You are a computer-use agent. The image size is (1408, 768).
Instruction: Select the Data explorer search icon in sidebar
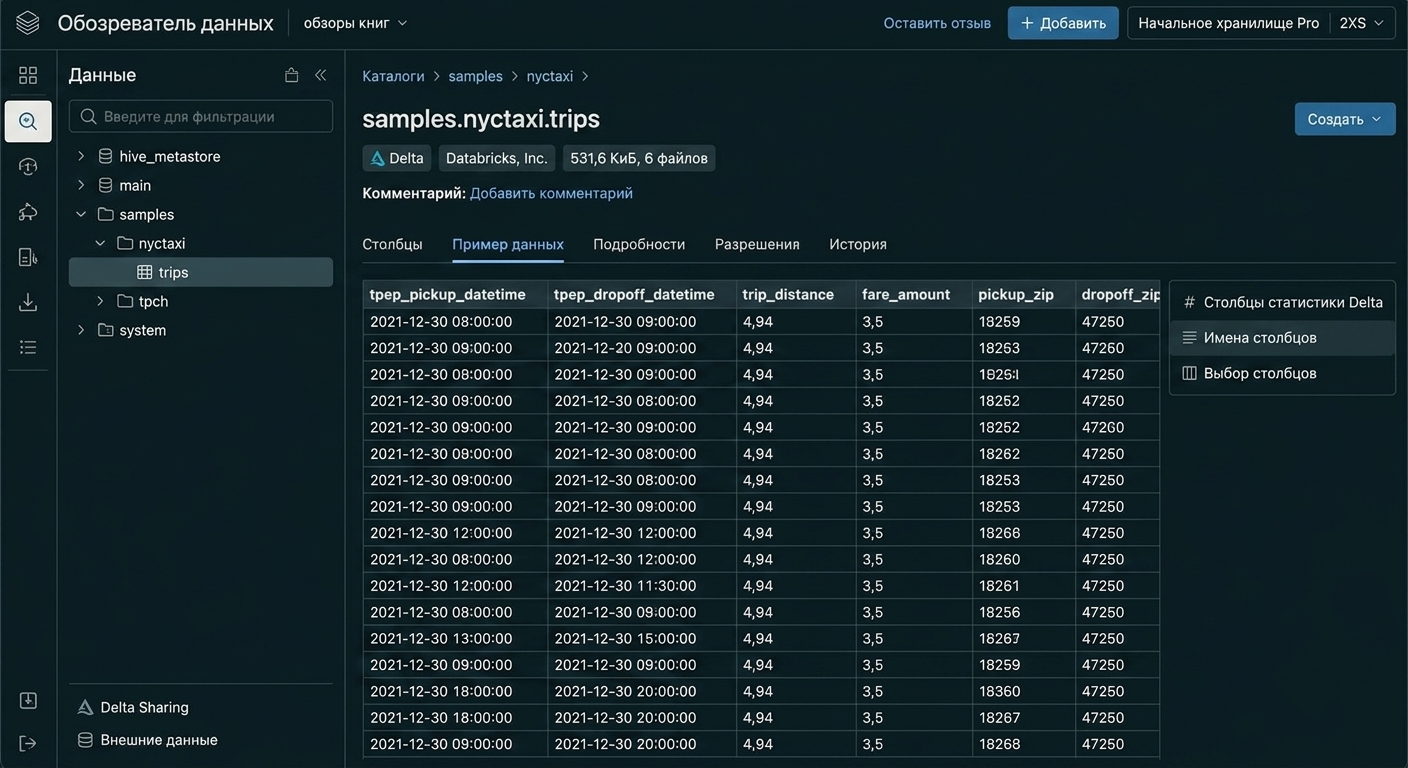28,121
